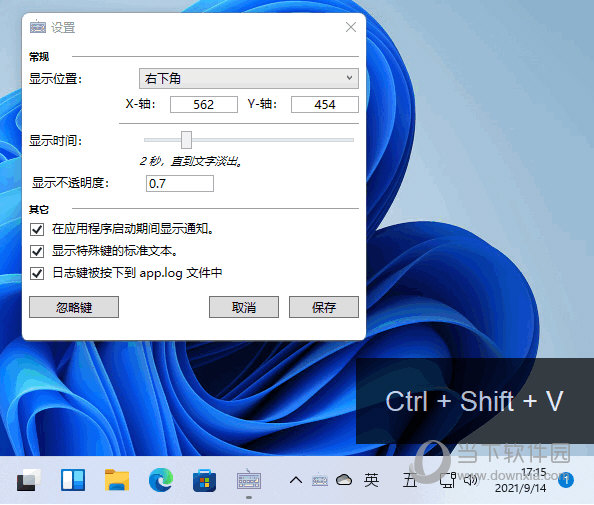The width and height of the screenshot is (594, 505).
Task: Open the 忽略键 ignore keys button
Action: tap(74, 307)
